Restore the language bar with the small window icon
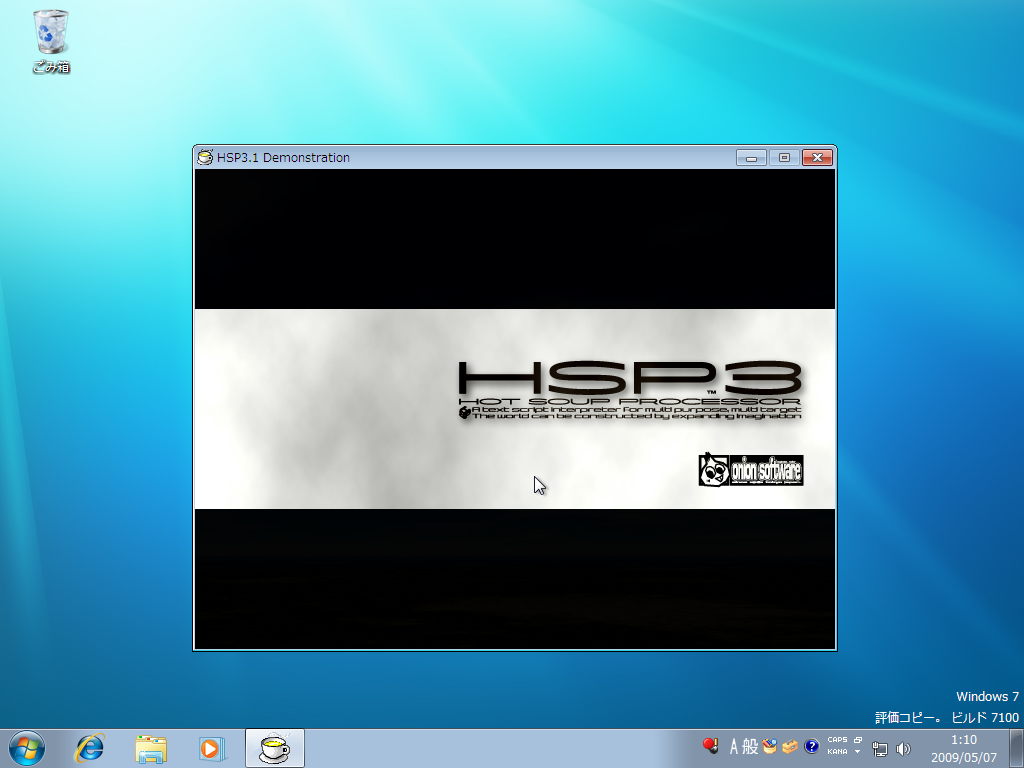 point(858,740)
